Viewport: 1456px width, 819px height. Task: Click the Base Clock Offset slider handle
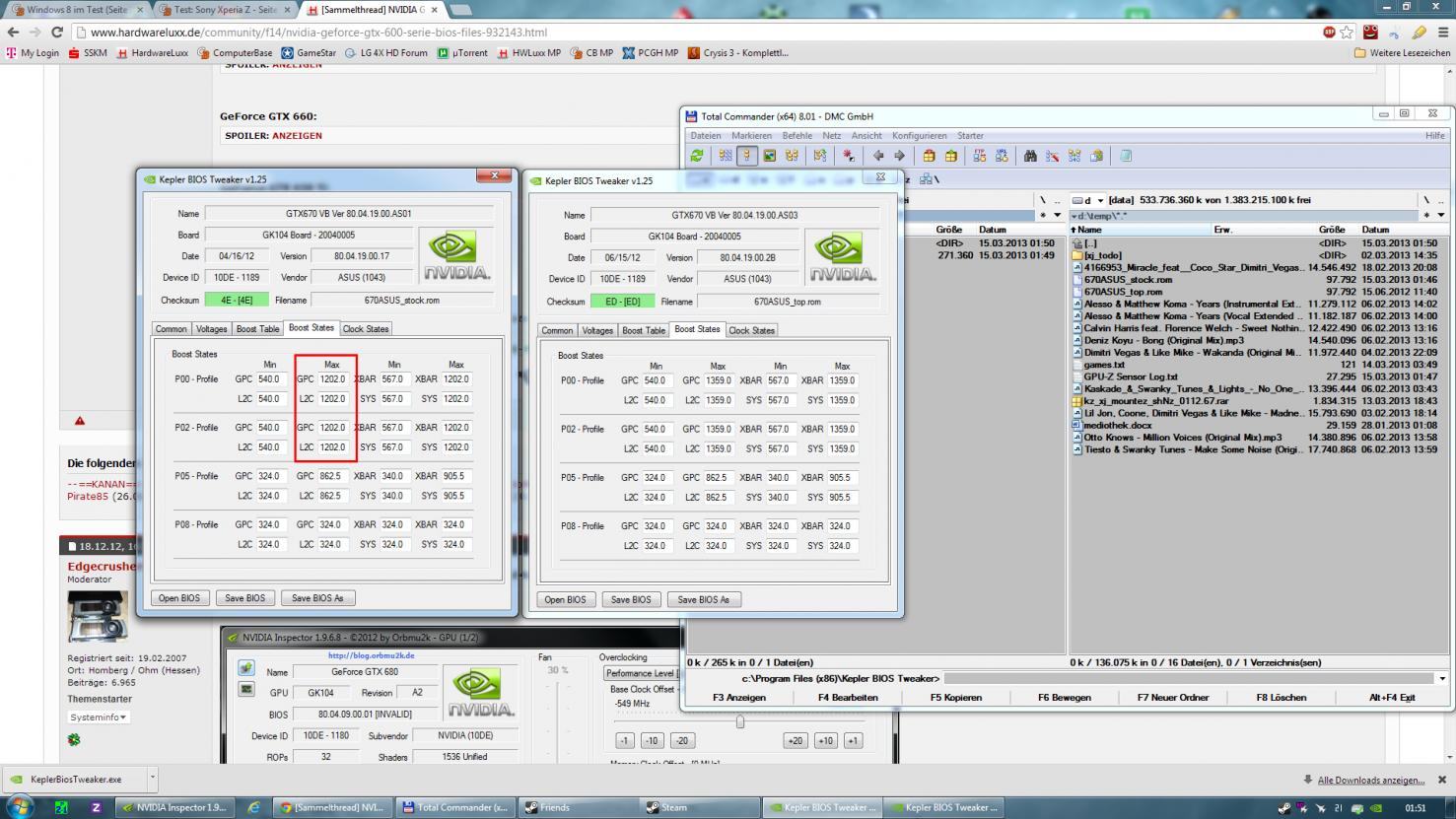(740, 721)
